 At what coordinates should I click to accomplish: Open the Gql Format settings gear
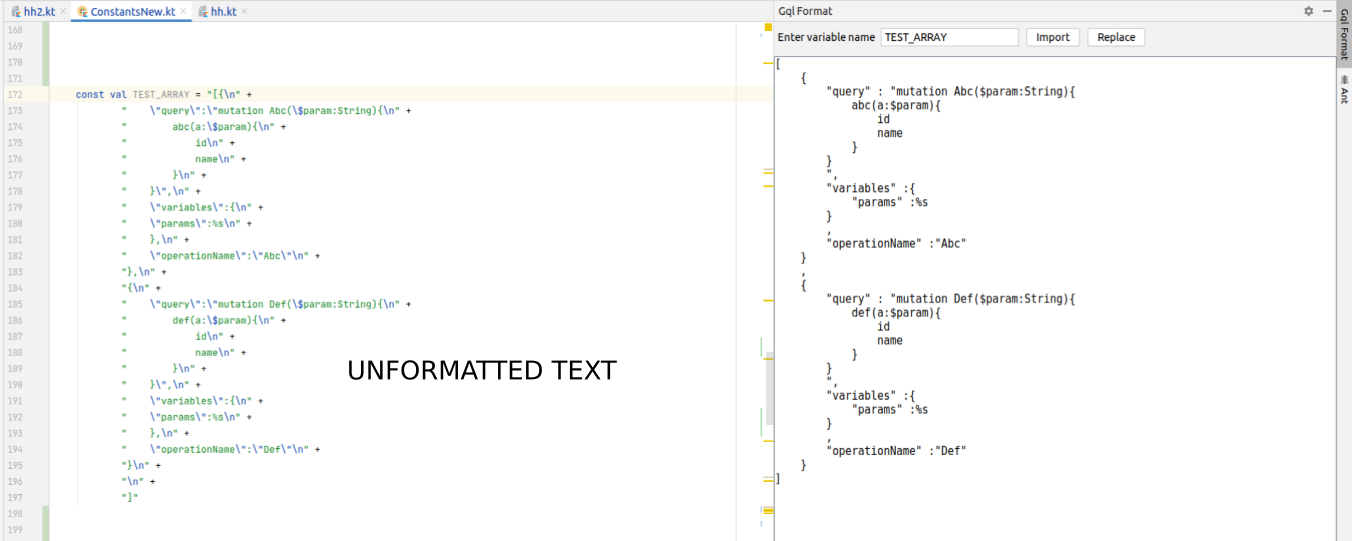[x=1308, y=11]
